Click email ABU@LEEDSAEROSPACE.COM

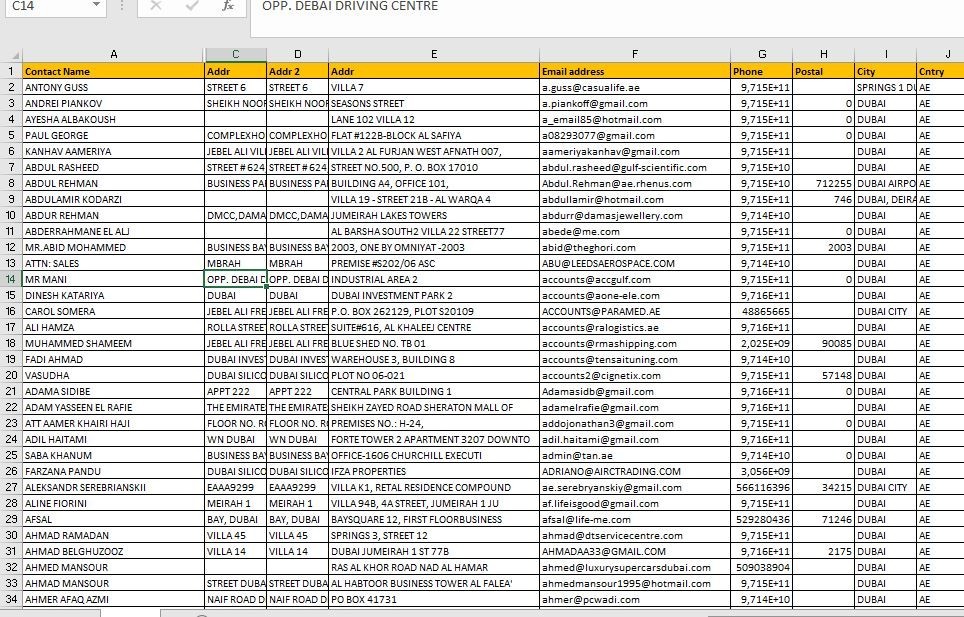pos(635,263)
